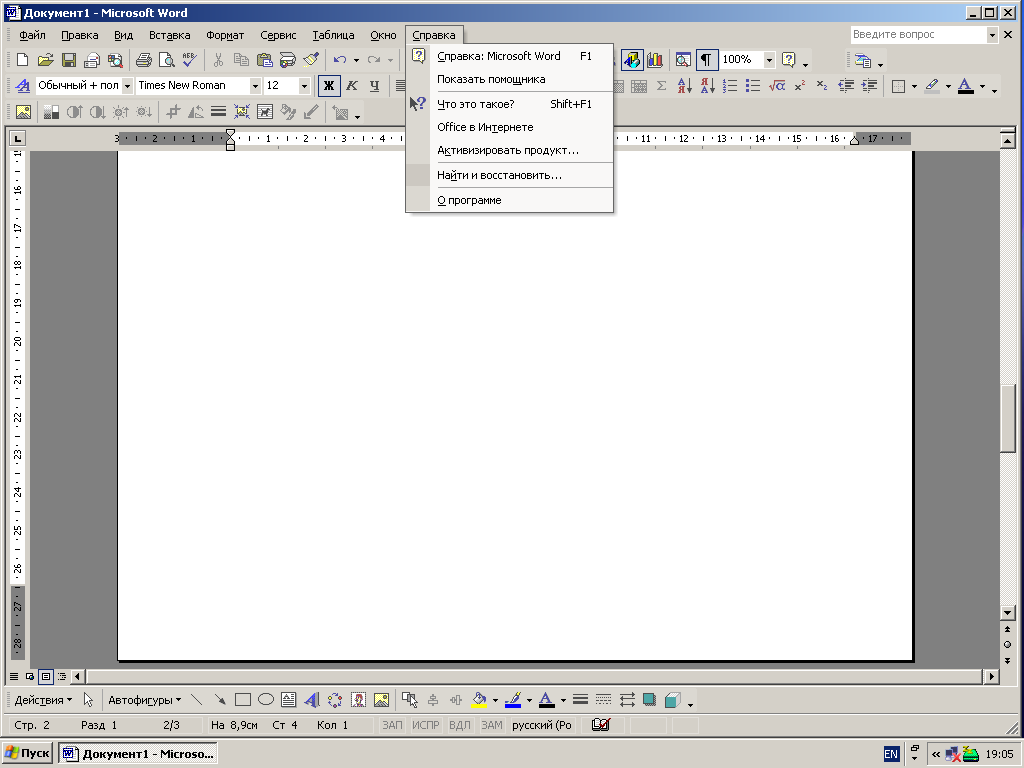The height and width of the screenshot is (768, 1024).
Task: Decrease indent icon
Action: 846,86
